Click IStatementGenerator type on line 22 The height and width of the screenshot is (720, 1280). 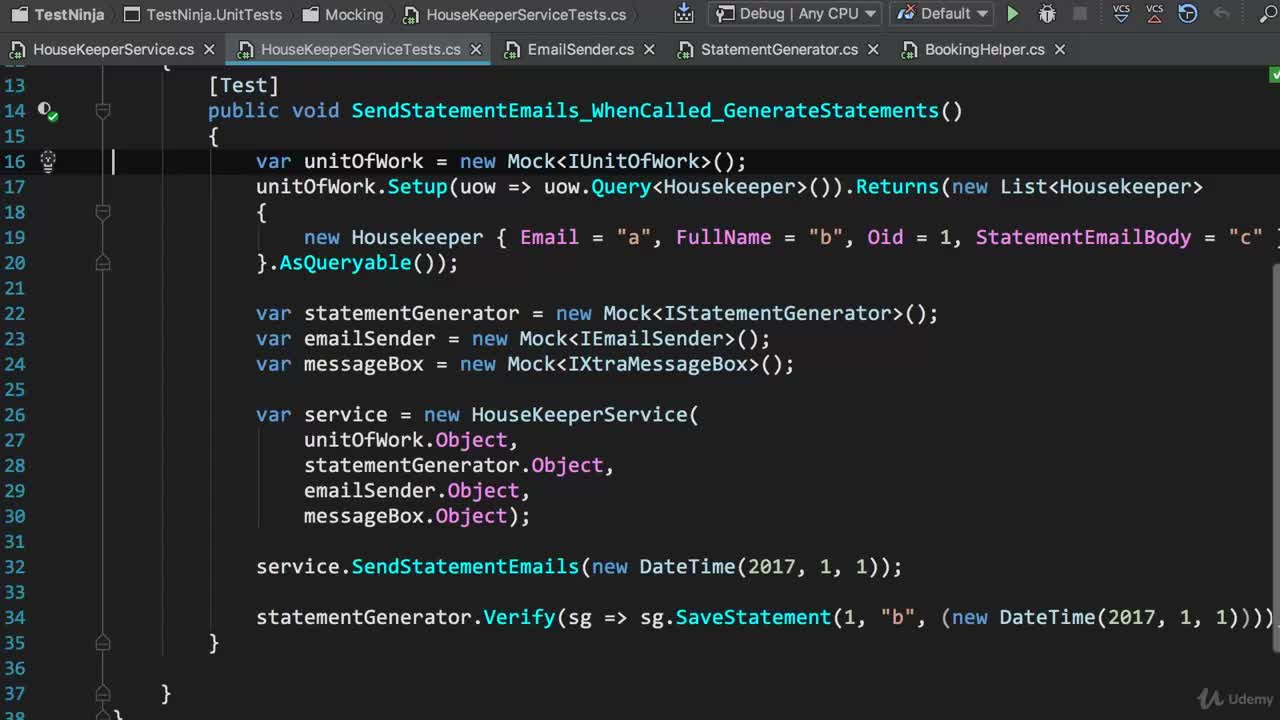coord(777,313)
